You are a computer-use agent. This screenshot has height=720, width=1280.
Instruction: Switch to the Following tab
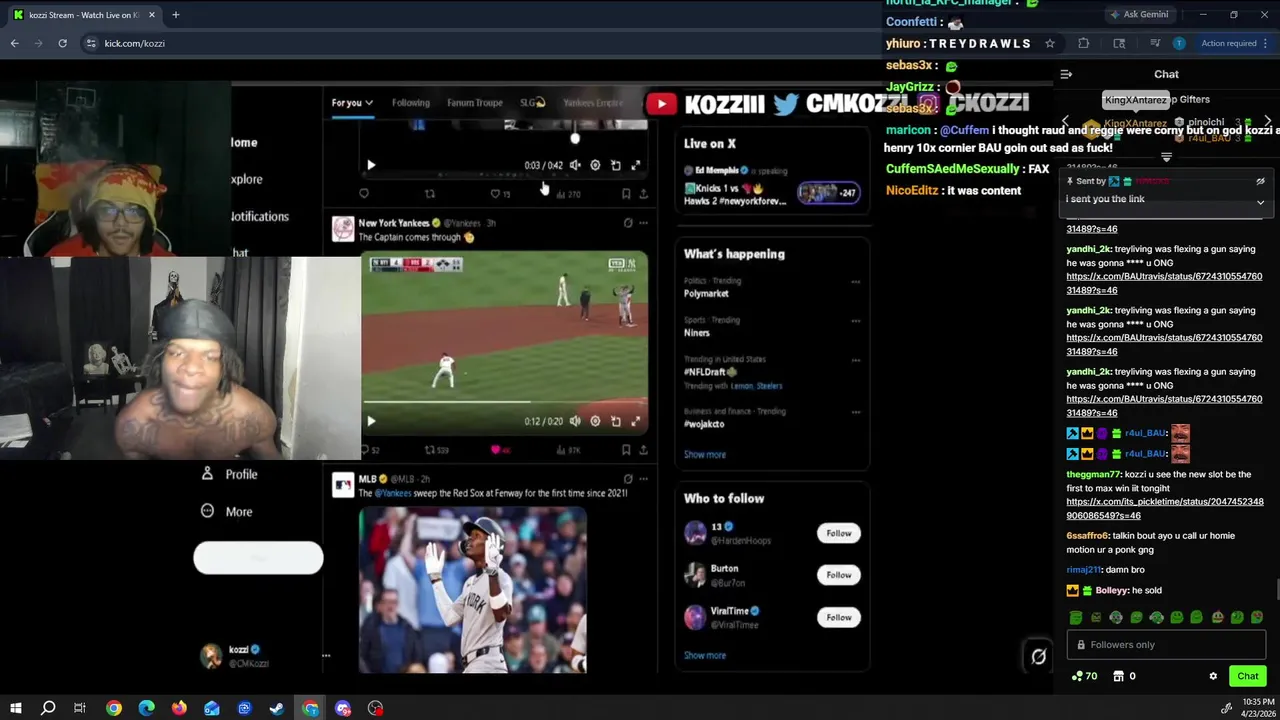pyautogui.click(x=410, y=102)
